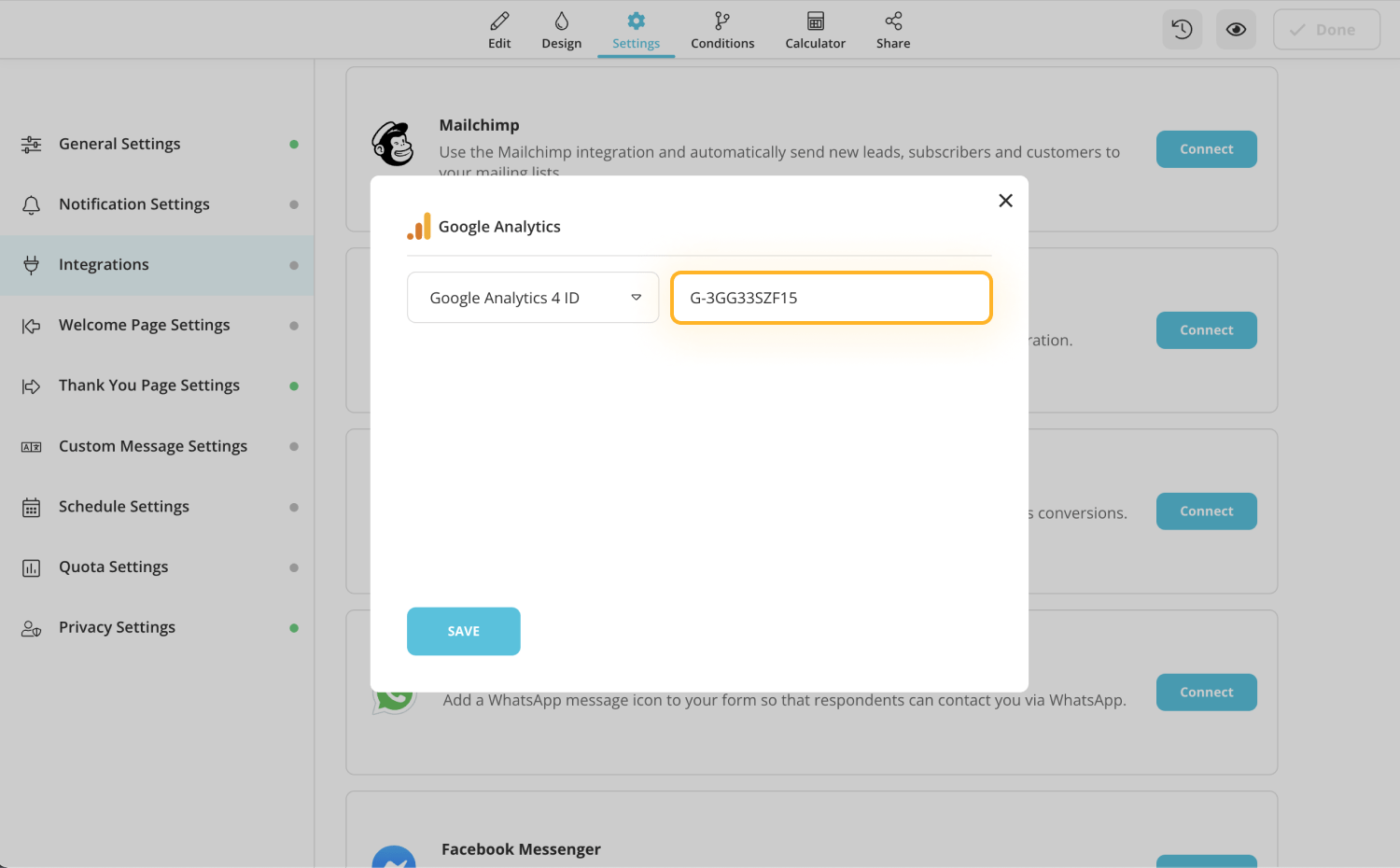Open the Design droplet icon
Viewport: 1400px width, 868px height.
(561, 19)
